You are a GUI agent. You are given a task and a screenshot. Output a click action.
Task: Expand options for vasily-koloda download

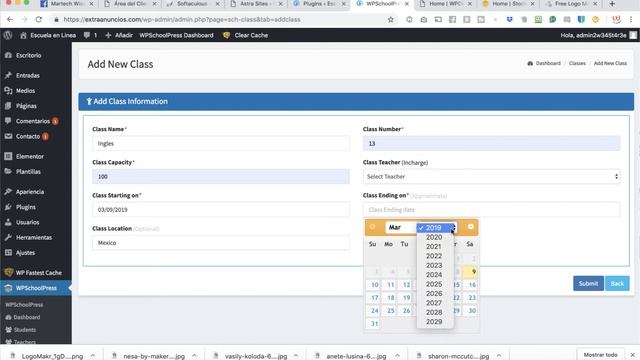(296, 356)
